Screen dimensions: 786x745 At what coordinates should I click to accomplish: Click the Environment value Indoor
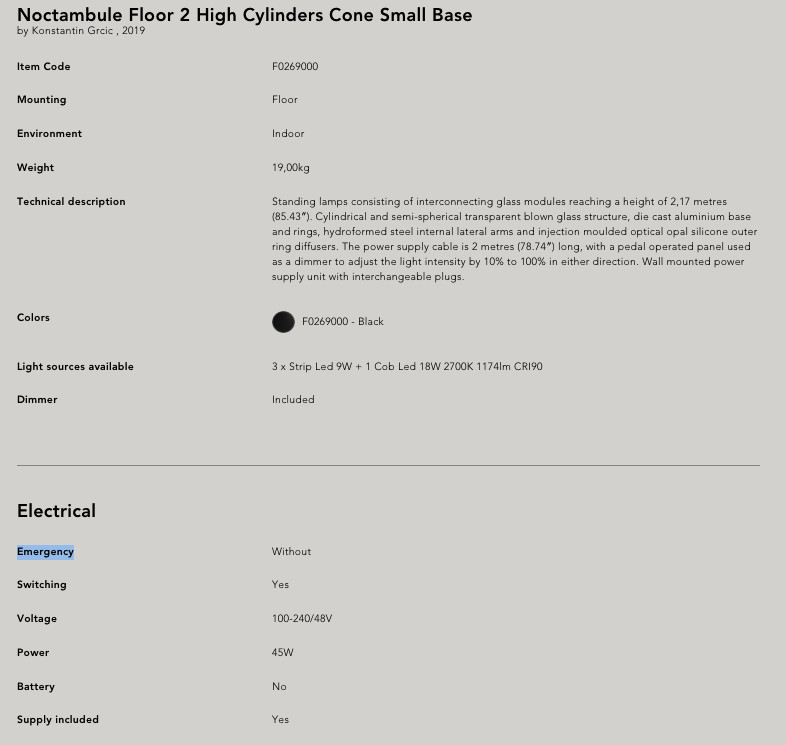(x=288, y=134)
